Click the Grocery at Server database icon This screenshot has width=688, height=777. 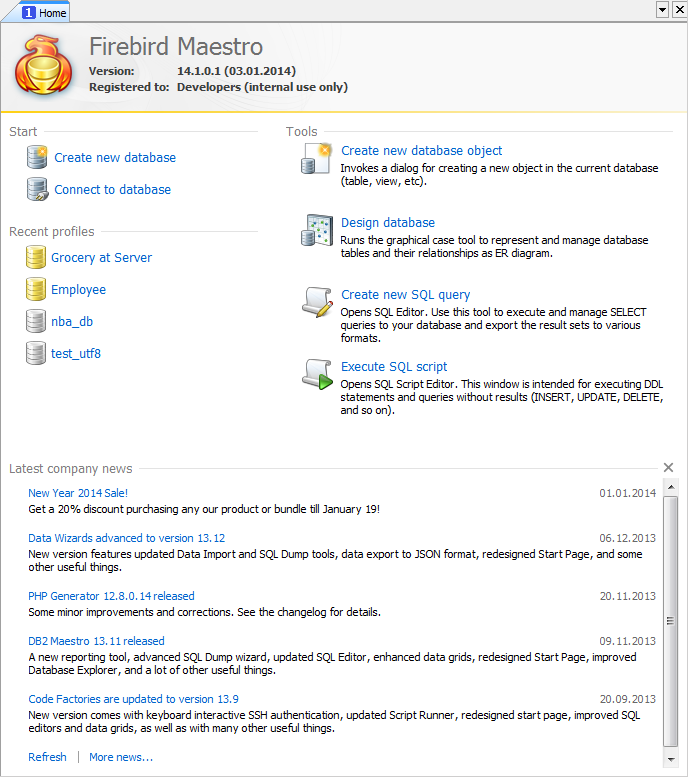point(36,257)
